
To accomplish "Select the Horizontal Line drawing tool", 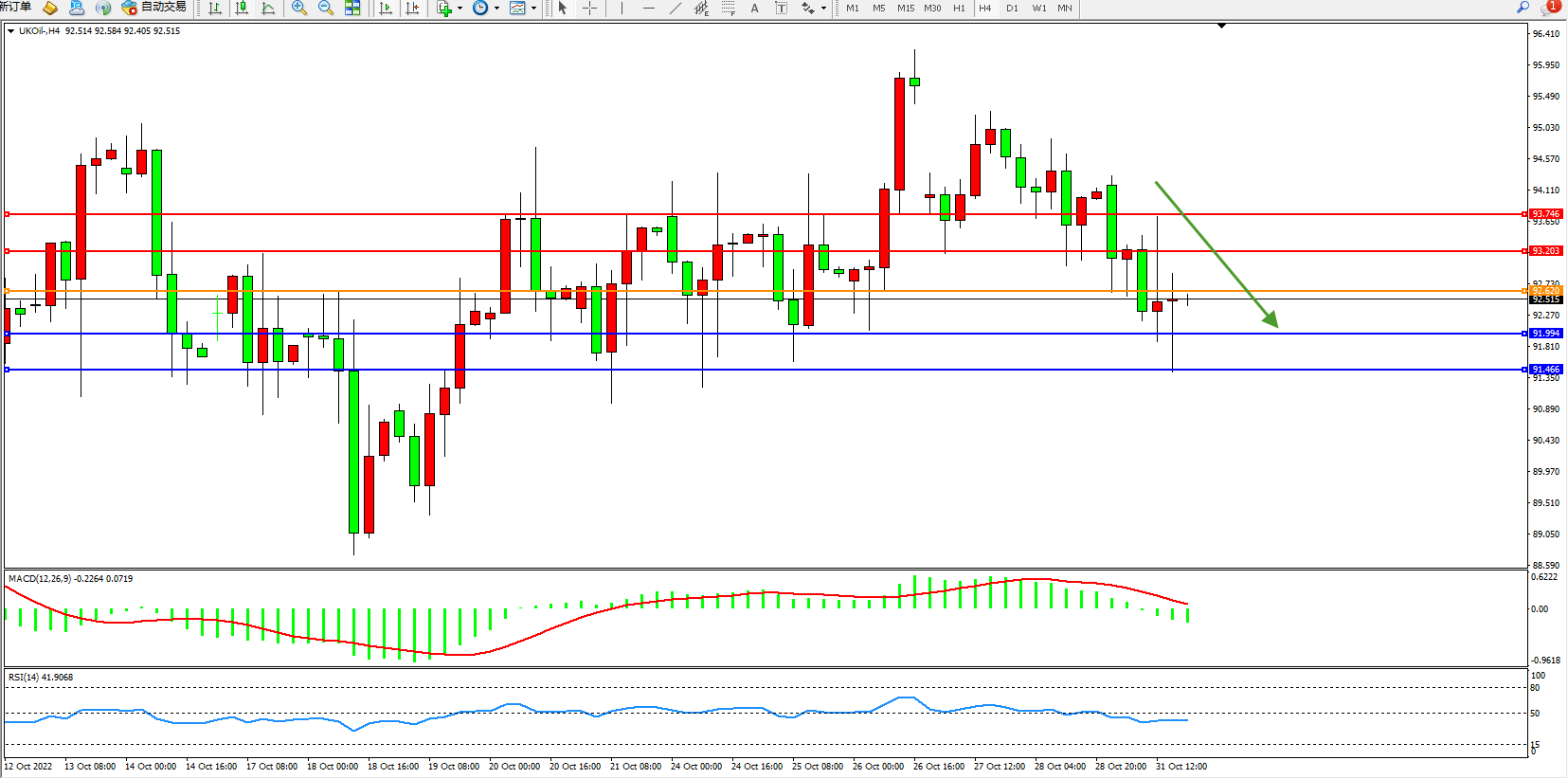I will click(x=648, y=8).
